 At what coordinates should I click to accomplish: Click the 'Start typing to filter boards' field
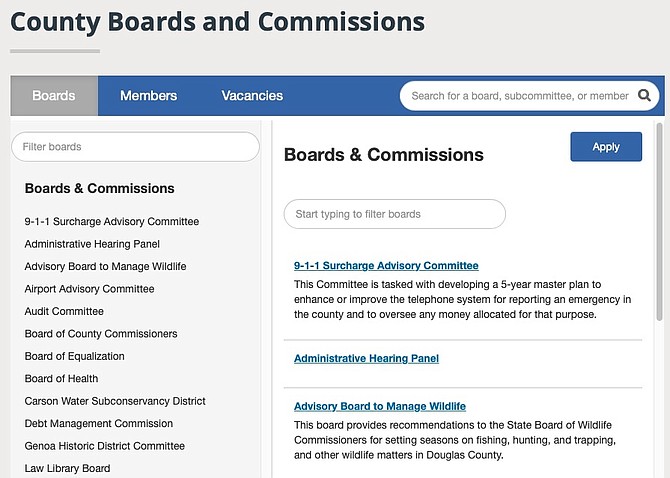[x=394, y=214]
